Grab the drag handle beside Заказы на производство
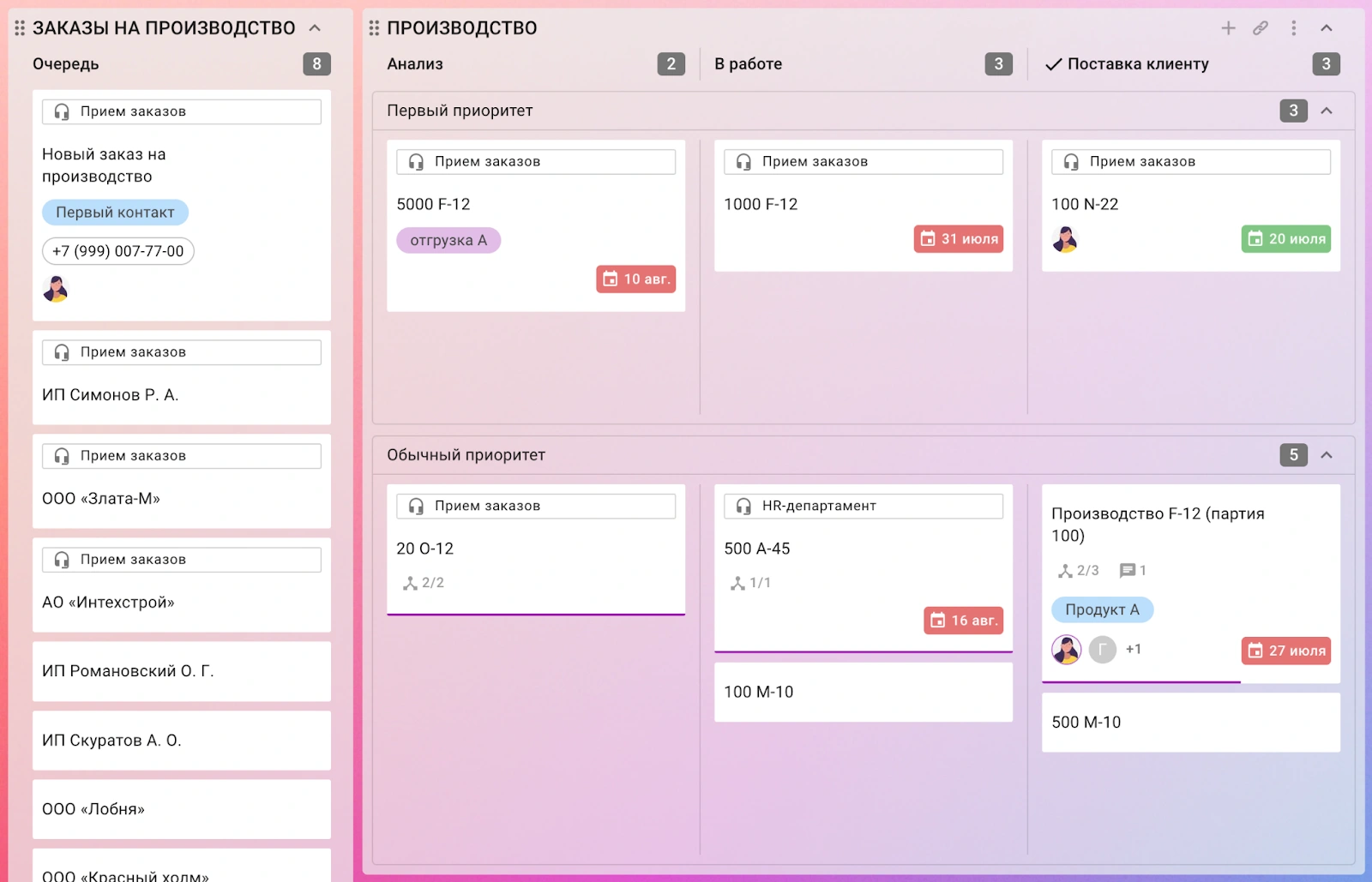Screen dimensions: 1372x882 (20, 28)
